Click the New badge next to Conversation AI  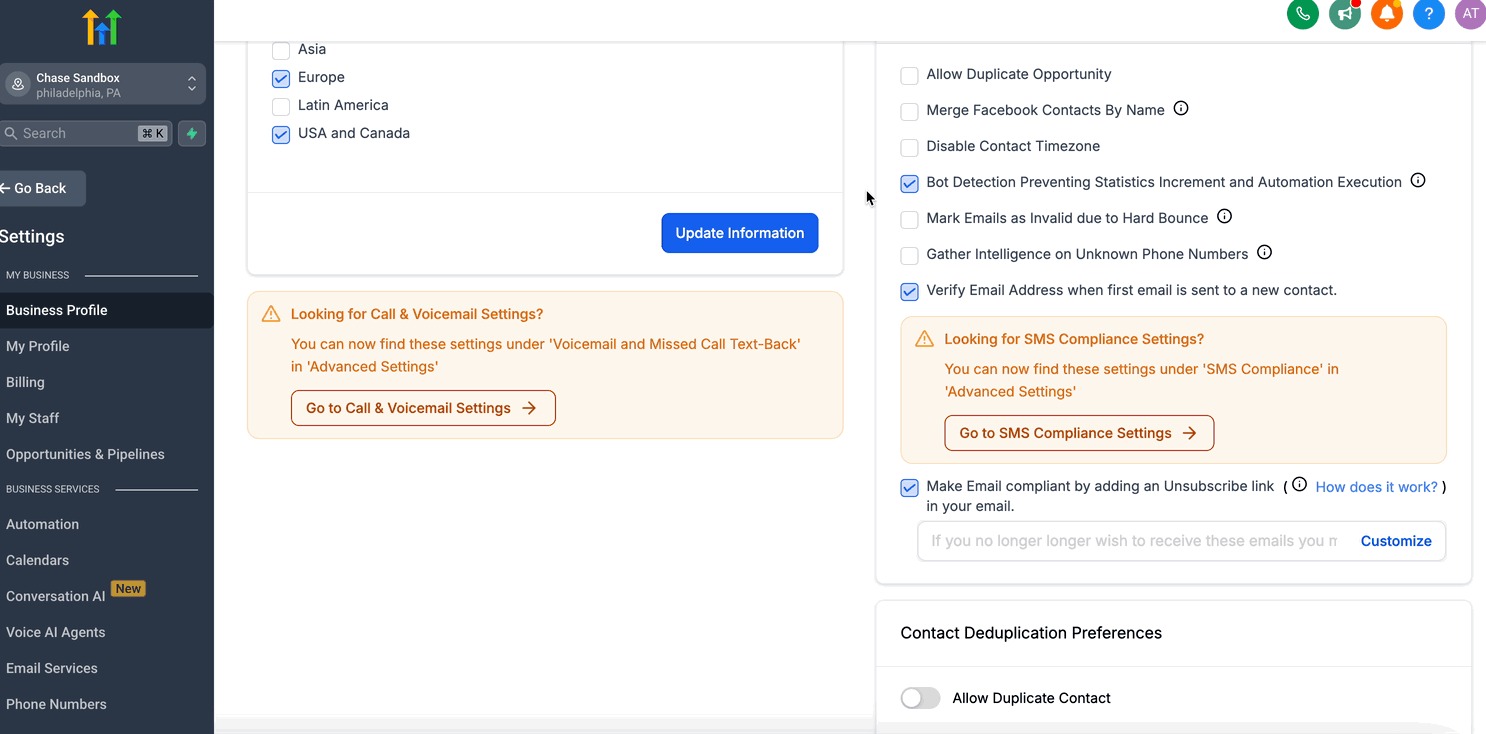[x=128, y=589]
